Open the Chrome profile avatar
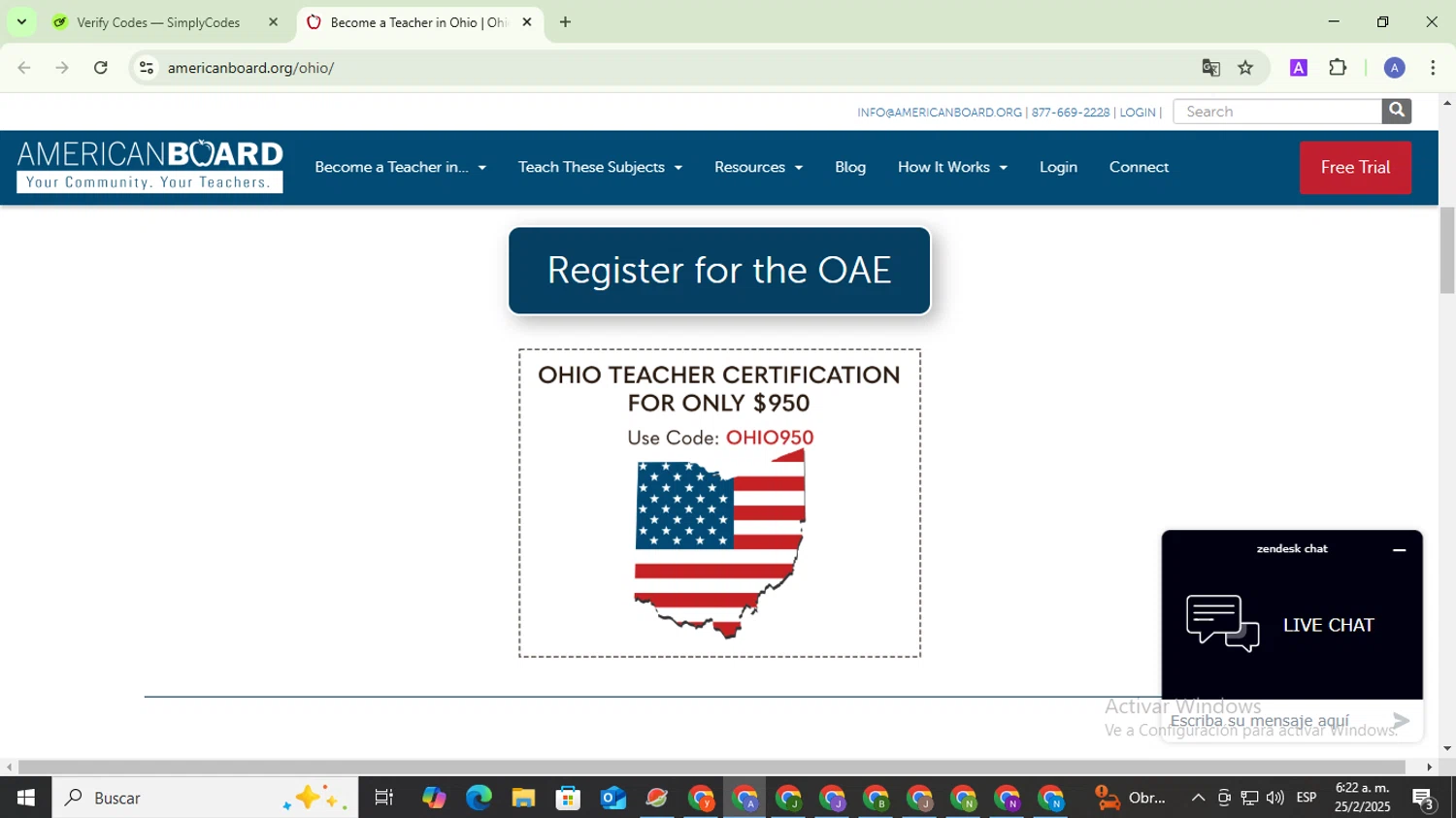 point(1395,68)
